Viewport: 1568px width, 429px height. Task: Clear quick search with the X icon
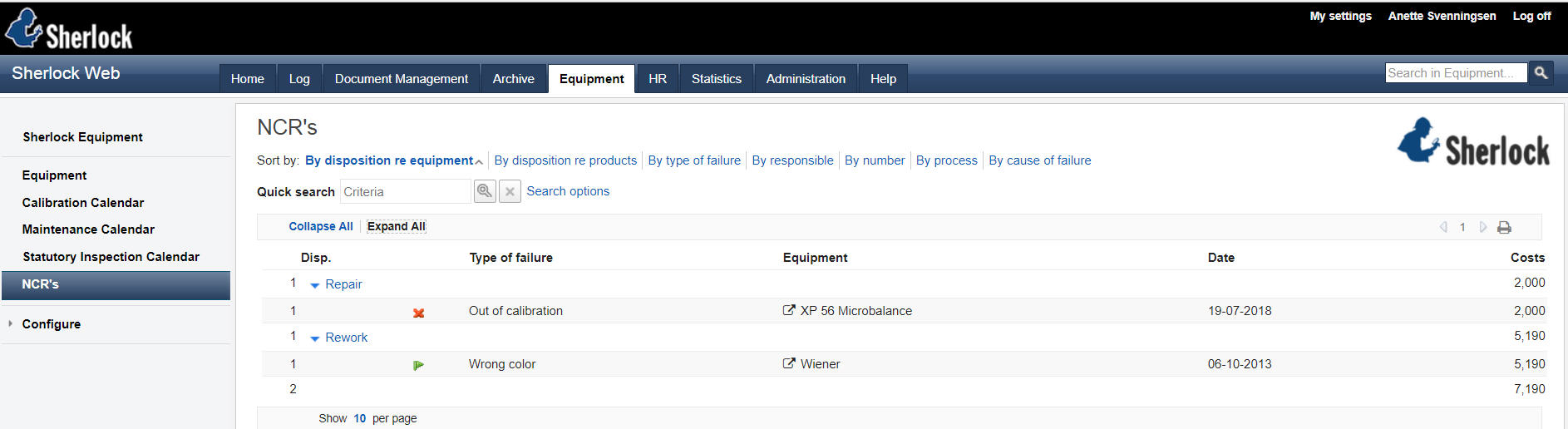(x=510, y=191)
